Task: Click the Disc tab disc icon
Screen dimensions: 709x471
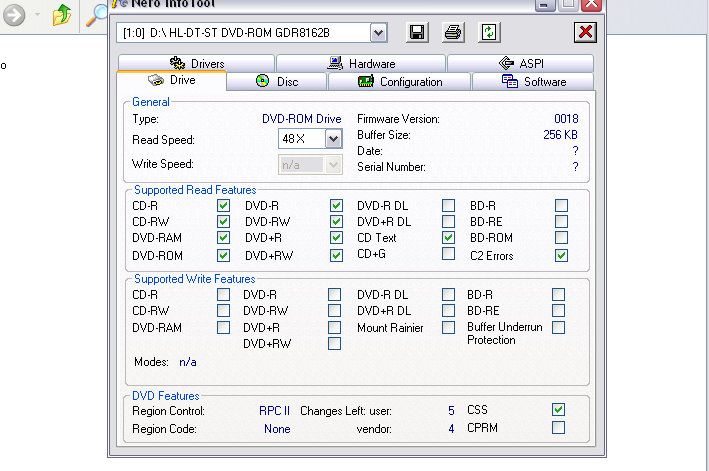Action: pos(262,81)
